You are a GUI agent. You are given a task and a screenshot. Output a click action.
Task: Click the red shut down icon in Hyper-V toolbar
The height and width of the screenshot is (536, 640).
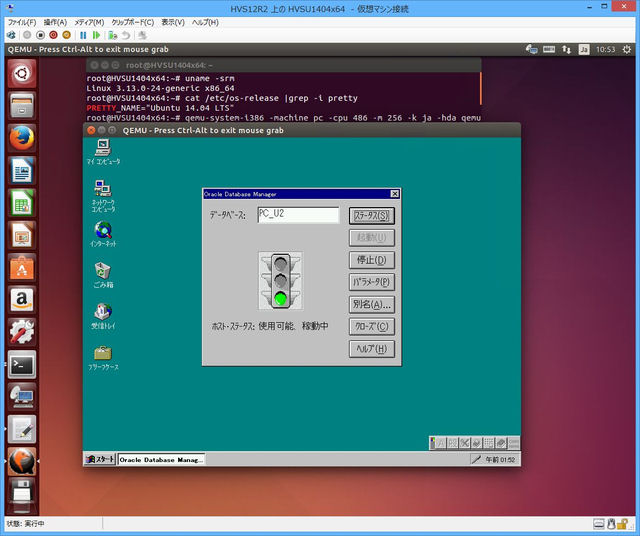(53, 36)
